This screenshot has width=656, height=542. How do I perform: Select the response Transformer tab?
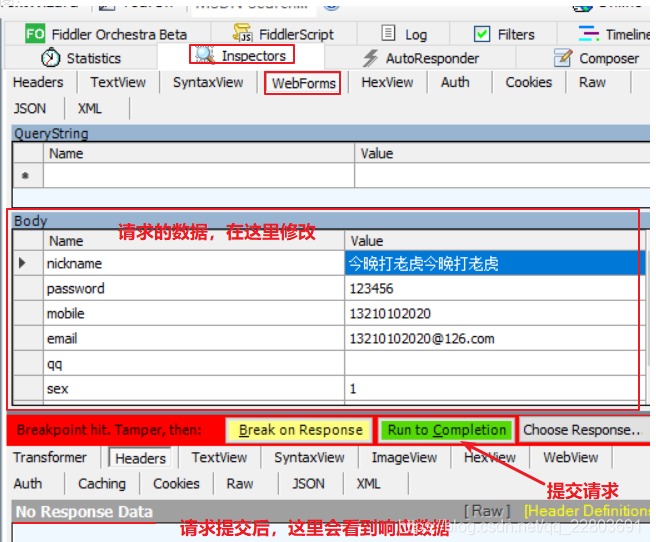(x=50, y=457)
